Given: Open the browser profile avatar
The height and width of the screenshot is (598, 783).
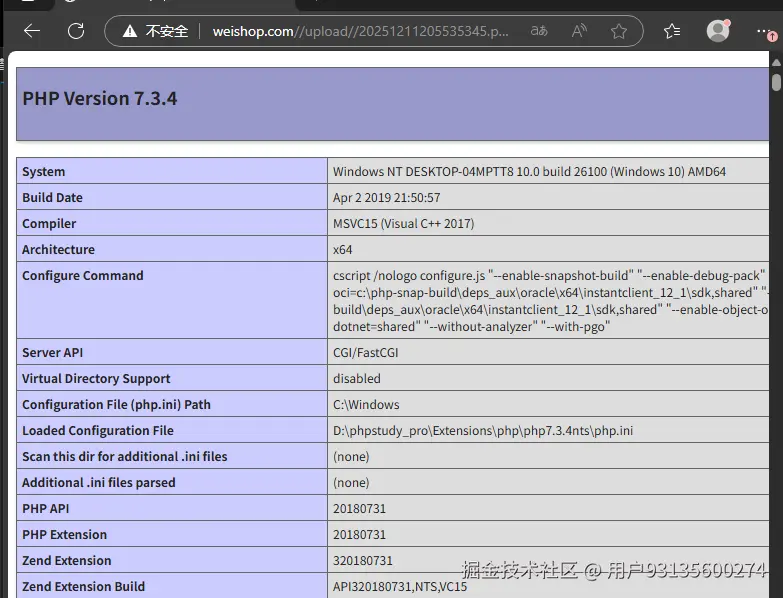Looking at the screenshot, I should (718, 31).
